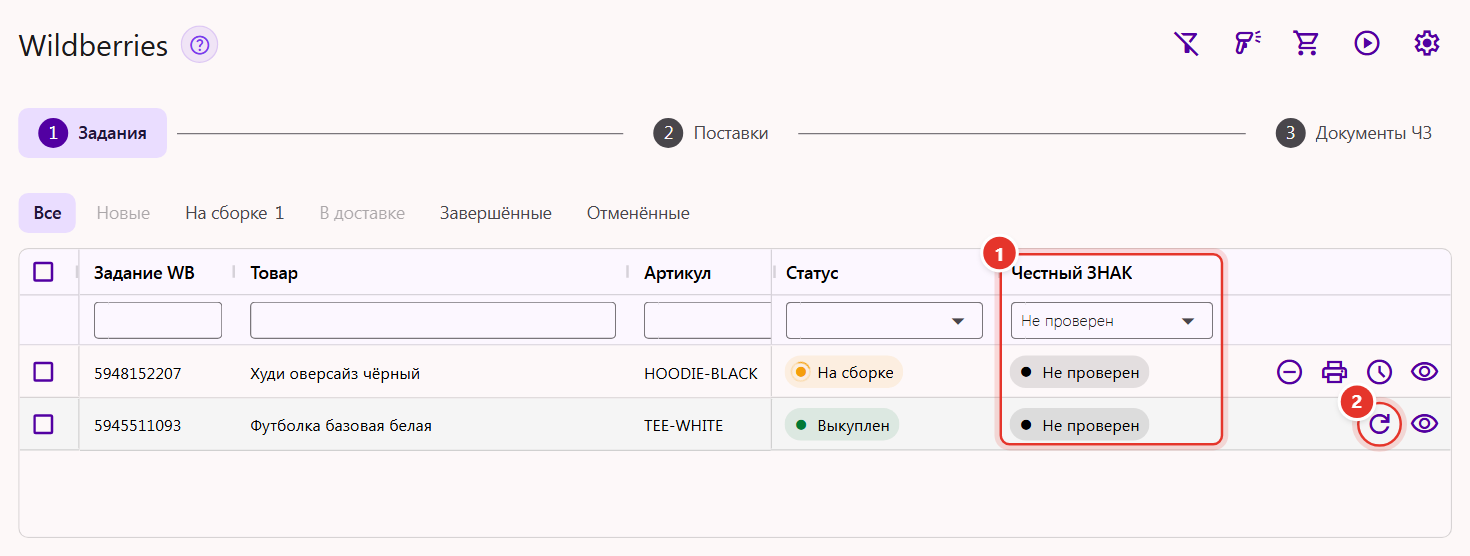Screen dimensions: 1470x556
Task: Click article TEE-WHITE
Action: (683, 425)
